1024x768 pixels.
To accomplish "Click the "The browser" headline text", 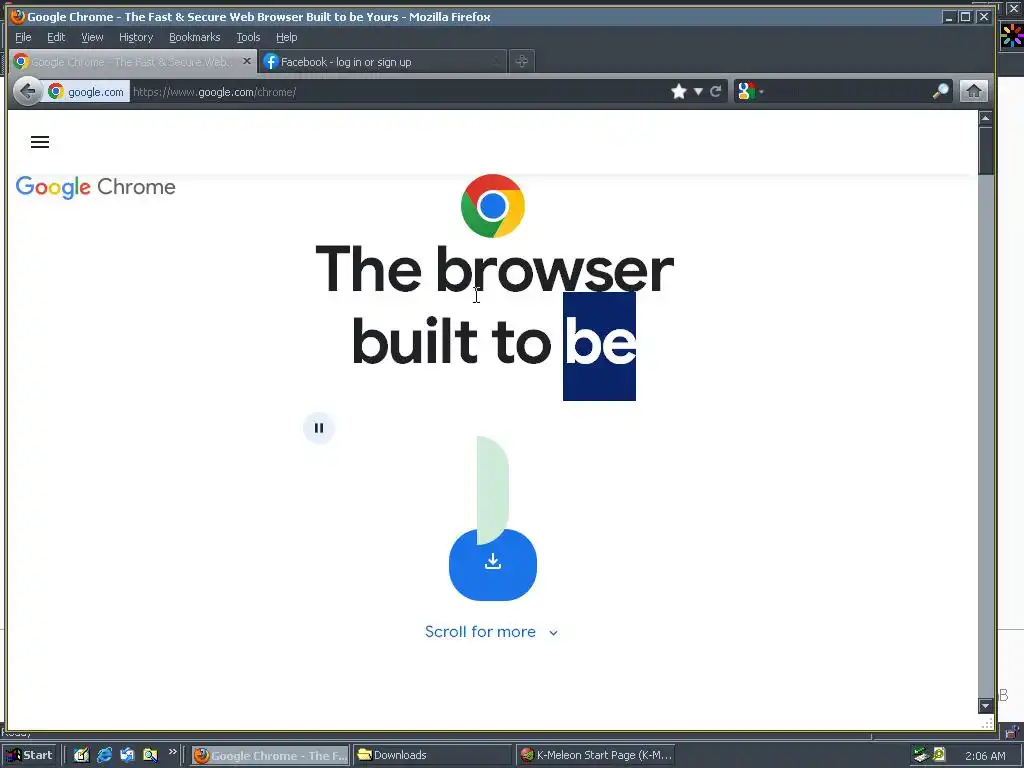I will 494,270.
